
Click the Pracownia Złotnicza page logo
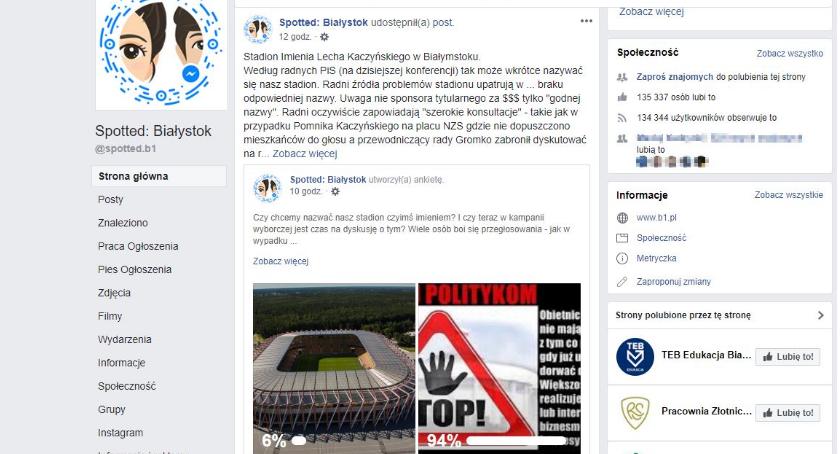[x=635, y=412]
